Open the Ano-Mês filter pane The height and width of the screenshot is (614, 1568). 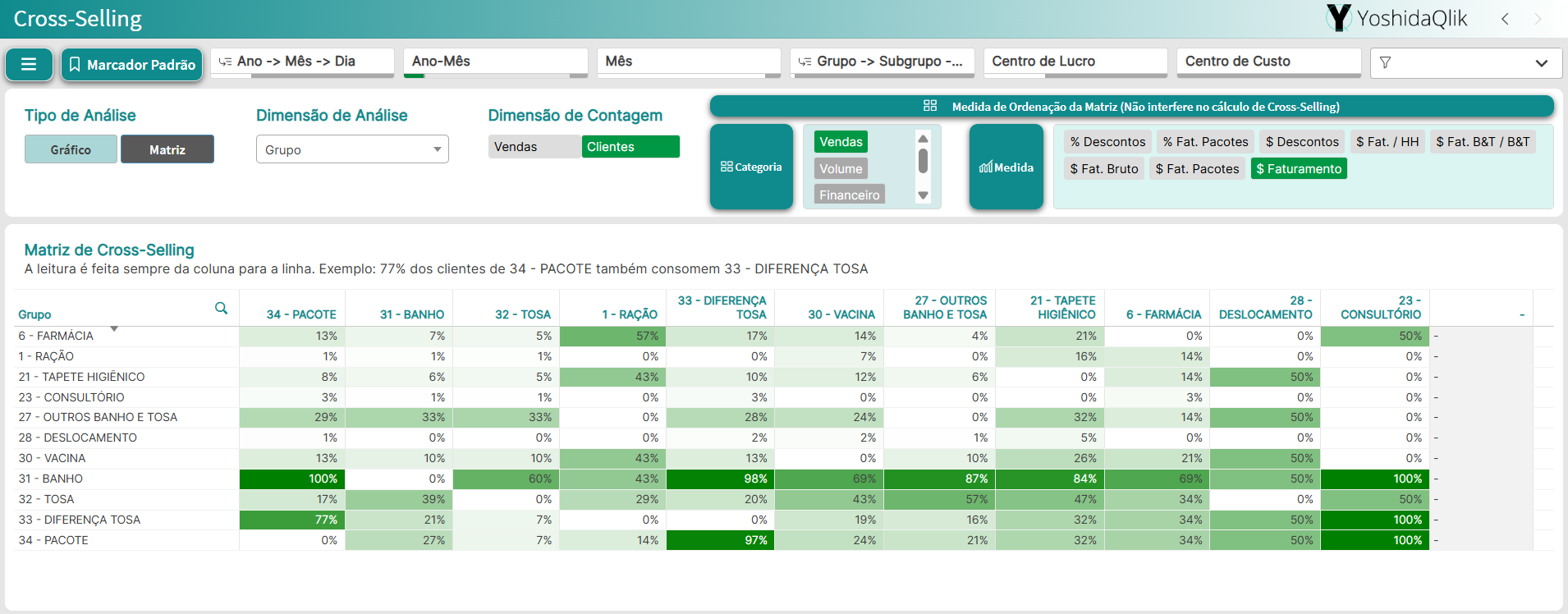click(495, 62)
